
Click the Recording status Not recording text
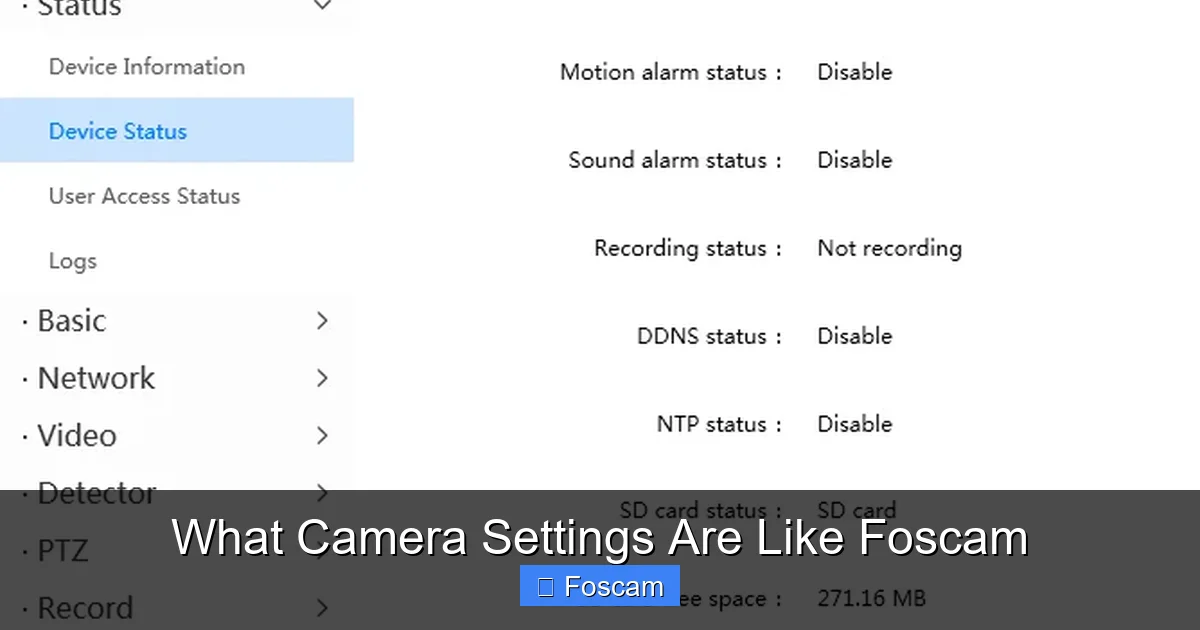[889, 247]
